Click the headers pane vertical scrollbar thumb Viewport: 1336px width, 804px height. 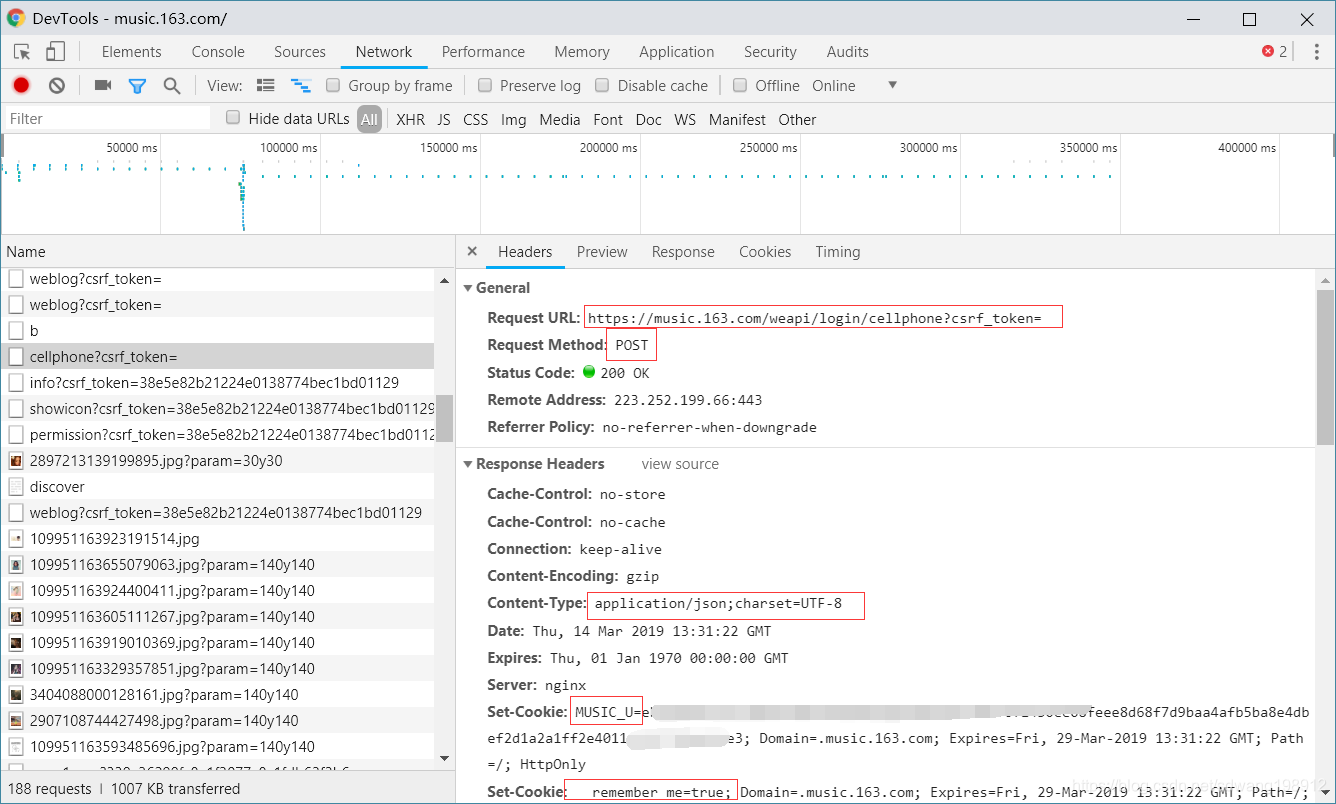tap(1325, 367)
